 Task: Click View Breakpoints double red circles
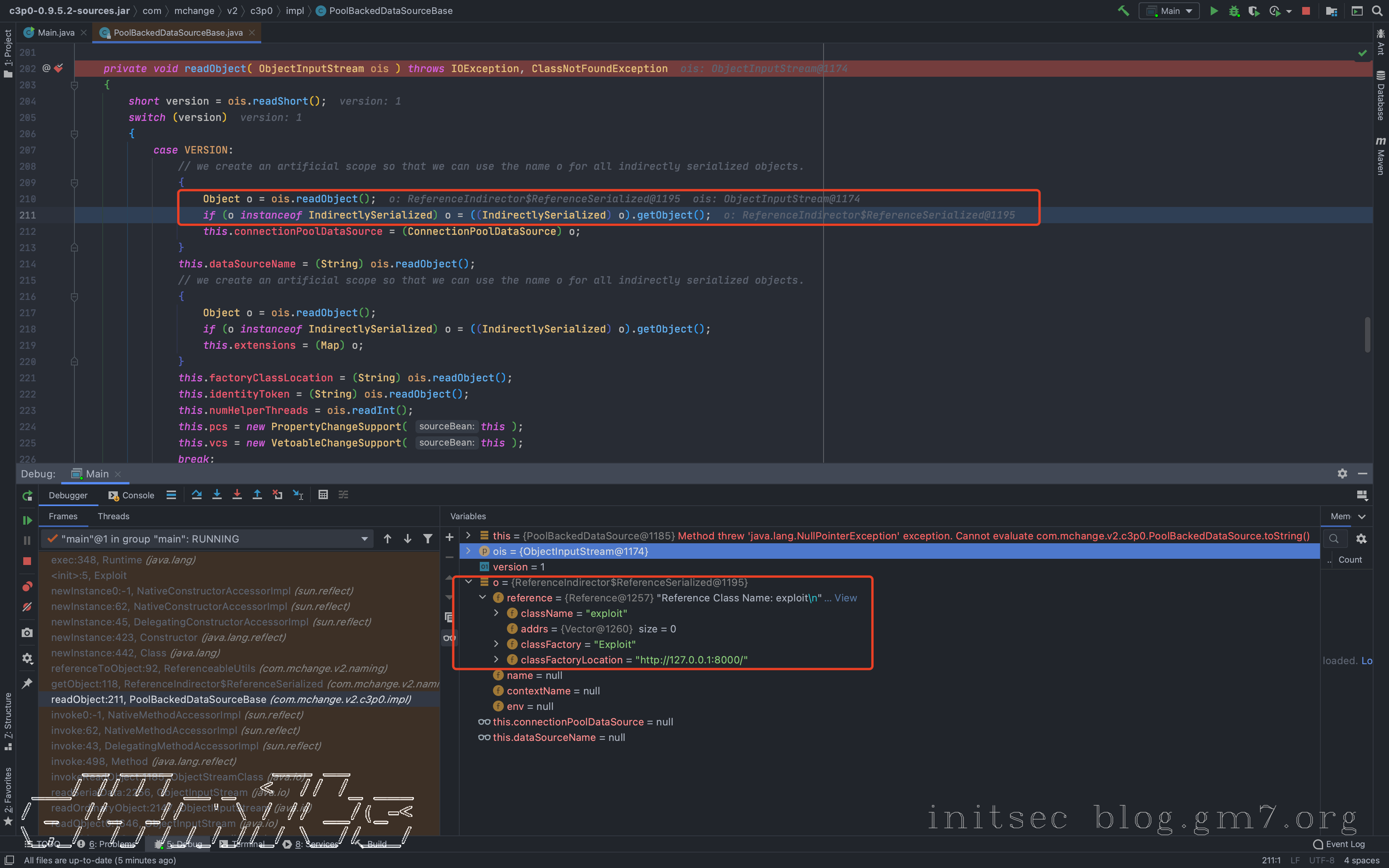pyautogui.click(x=27, y=587)
